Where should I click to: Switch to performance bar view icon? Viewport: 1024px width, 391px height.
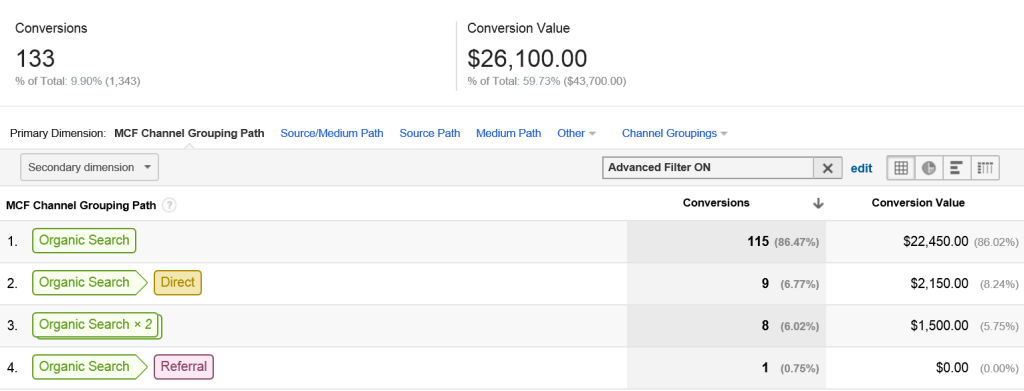point(957,168)
